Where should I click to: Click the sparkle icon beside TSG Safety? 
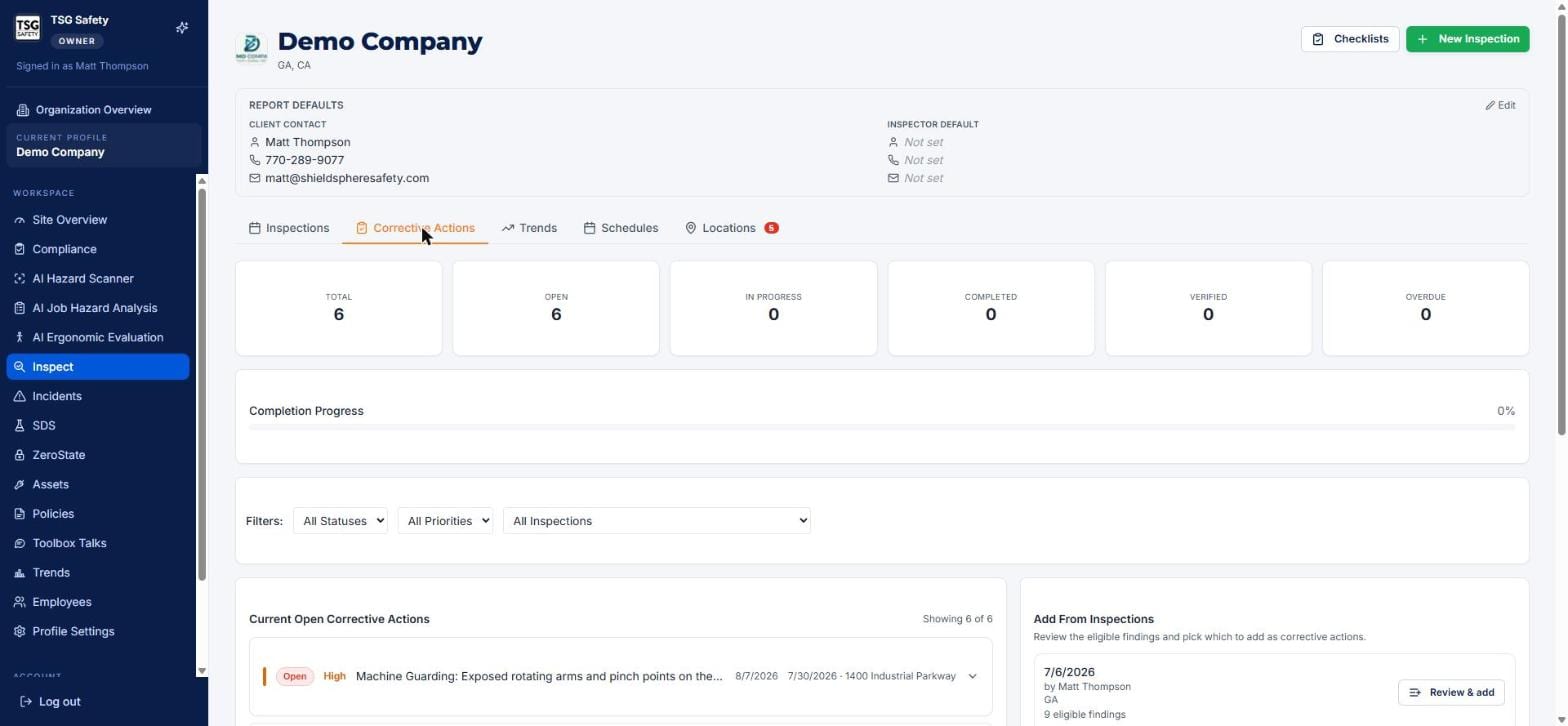[182, 28]
